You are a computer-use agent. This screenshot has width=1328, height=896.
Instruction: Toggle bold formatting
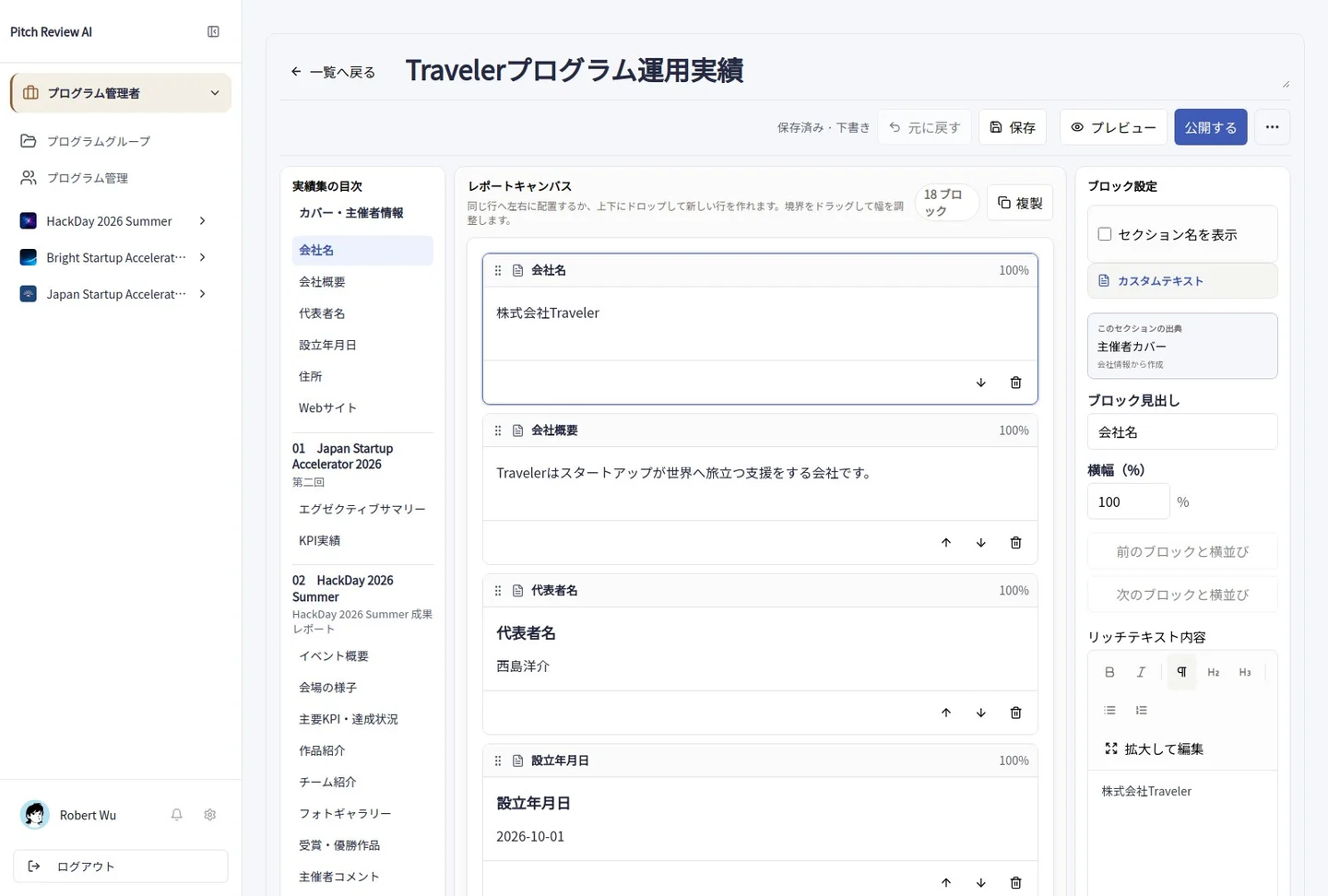(x=1109, y=672)
